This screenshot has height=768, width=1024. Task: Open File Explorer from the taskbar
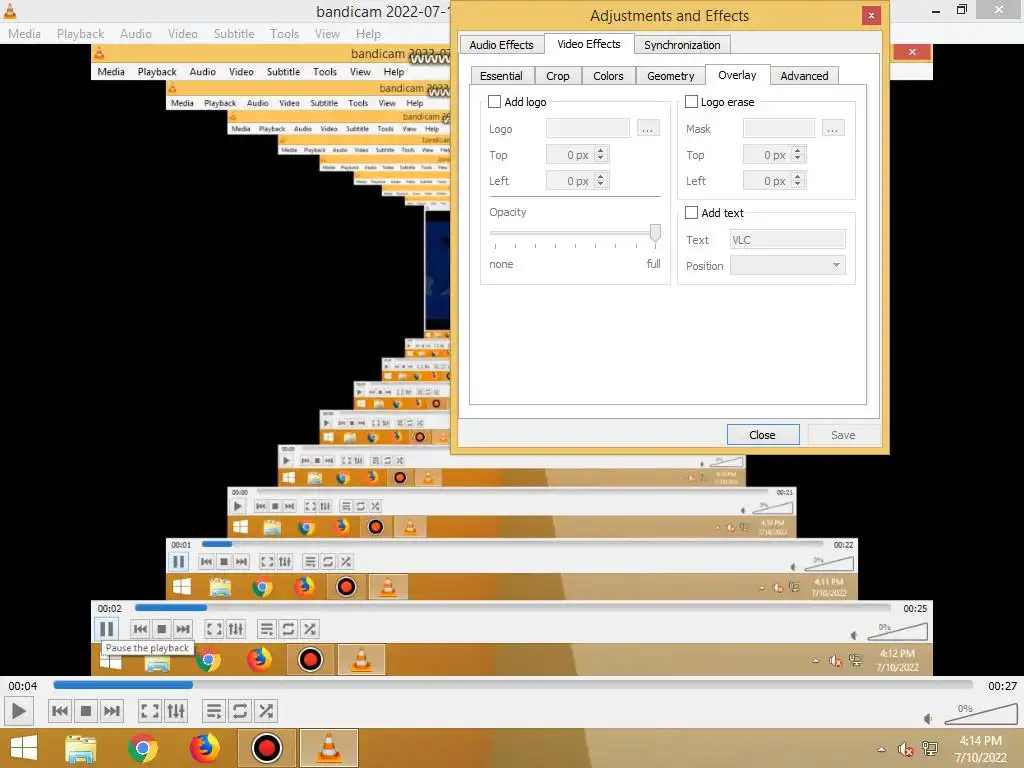tap(81, 748)
